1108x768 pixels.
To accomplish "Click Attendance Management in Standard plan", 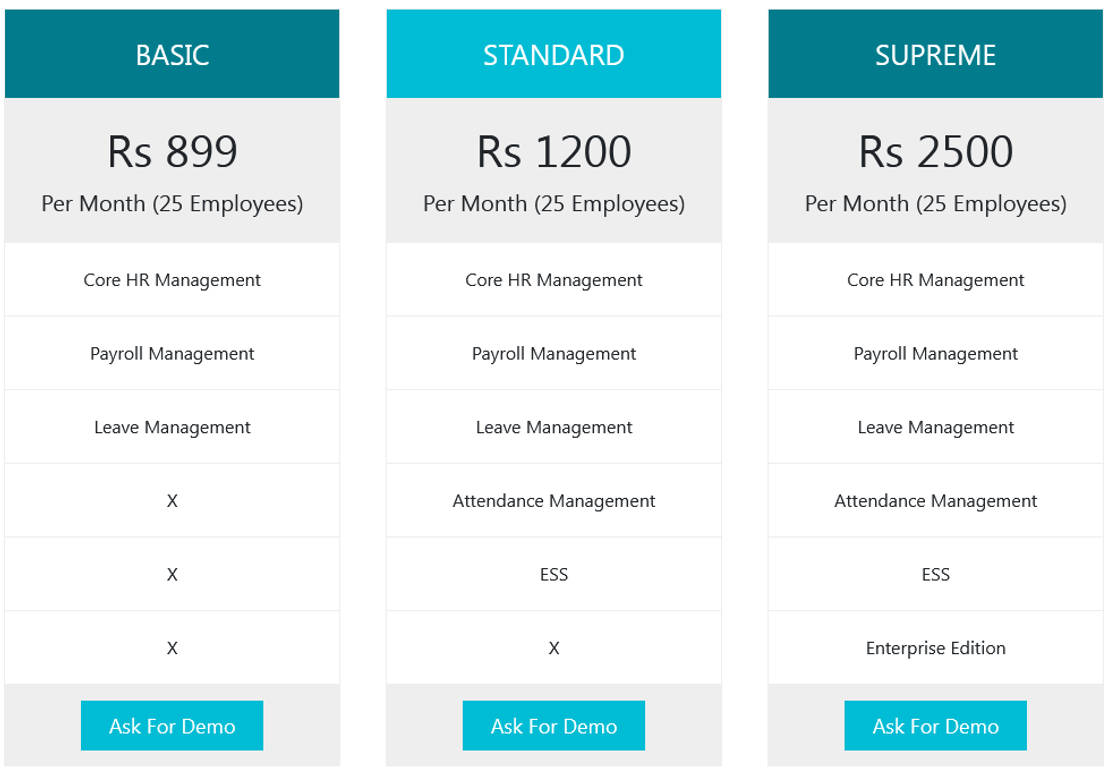I will (x=553, y=501).
